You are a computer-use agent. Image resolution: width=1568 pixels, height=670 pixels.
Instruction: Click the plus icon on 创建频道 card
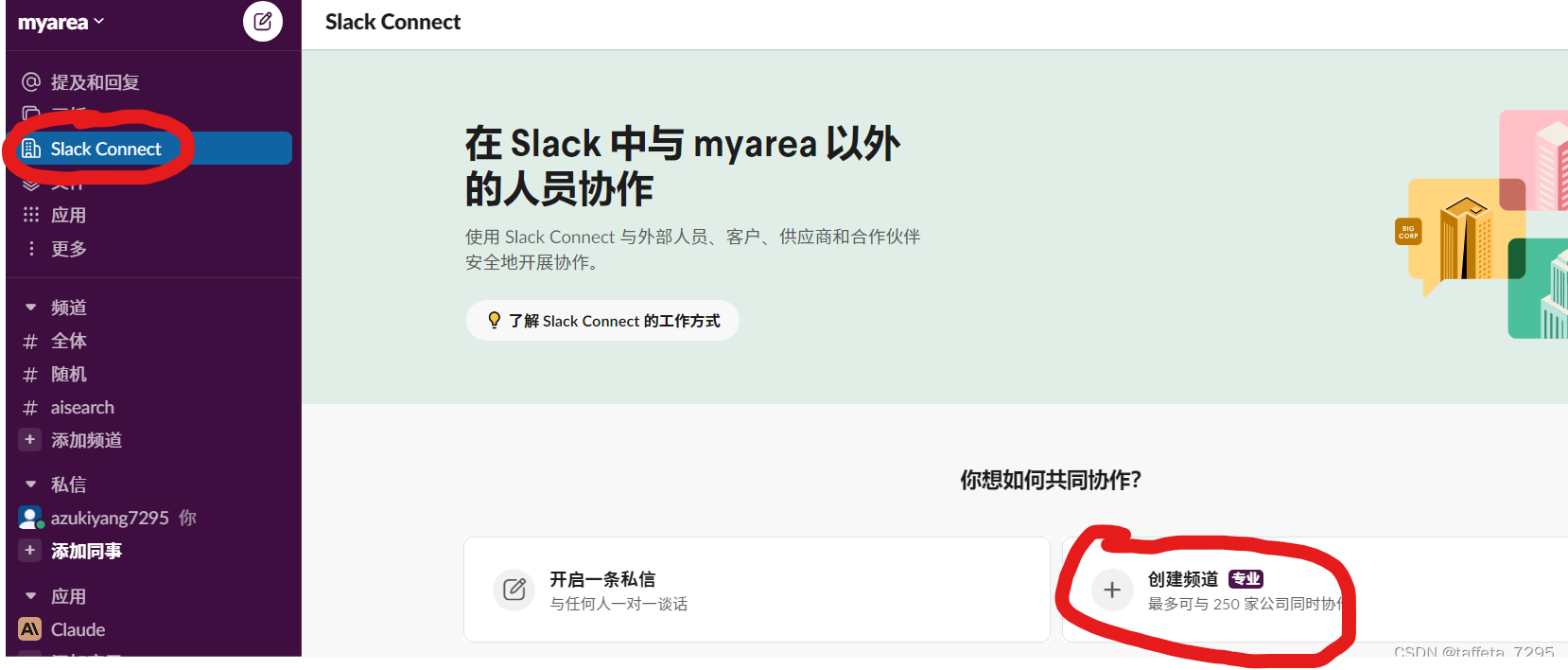[1112, 590]
